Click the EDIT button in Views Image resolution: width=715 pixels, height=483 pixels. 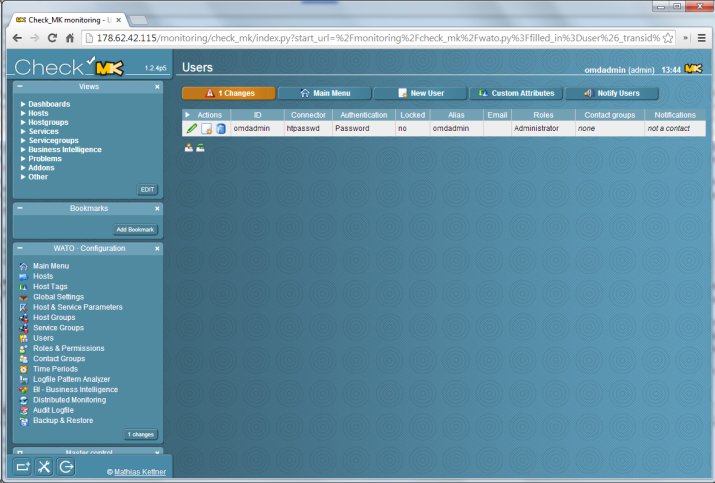coord(147,190)
